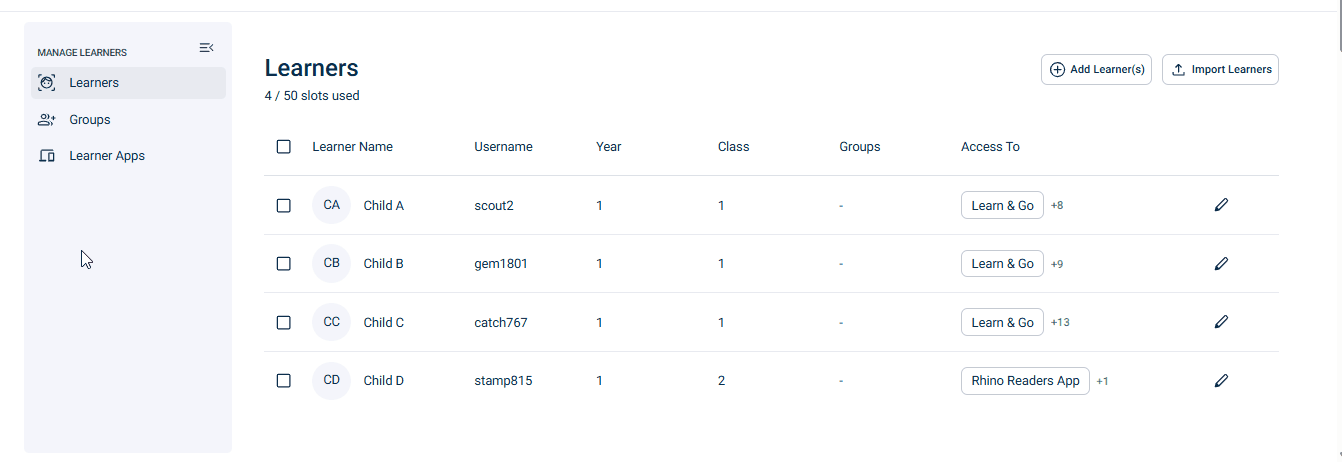
Task: Click the Learners sidebar icon
Action: 46,83
